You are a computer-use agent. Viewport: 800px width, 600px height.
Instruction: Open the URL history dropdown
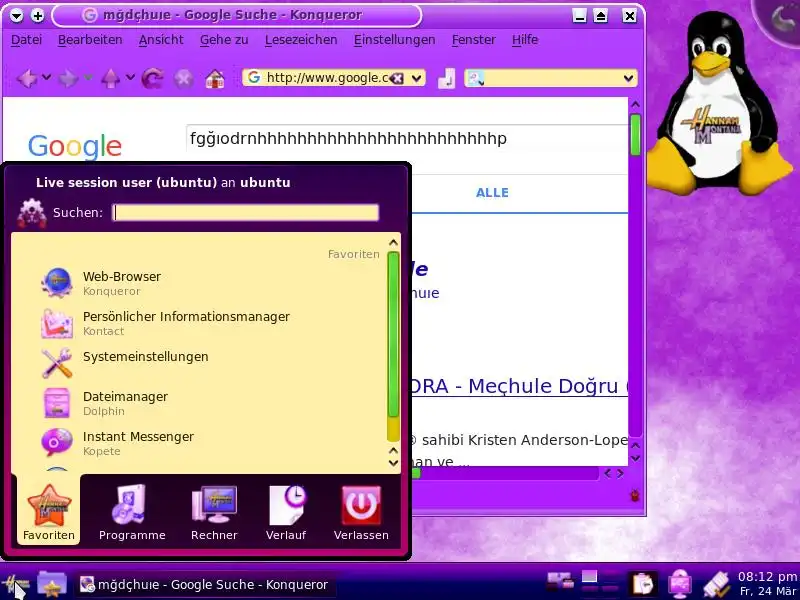coord(417,78)
